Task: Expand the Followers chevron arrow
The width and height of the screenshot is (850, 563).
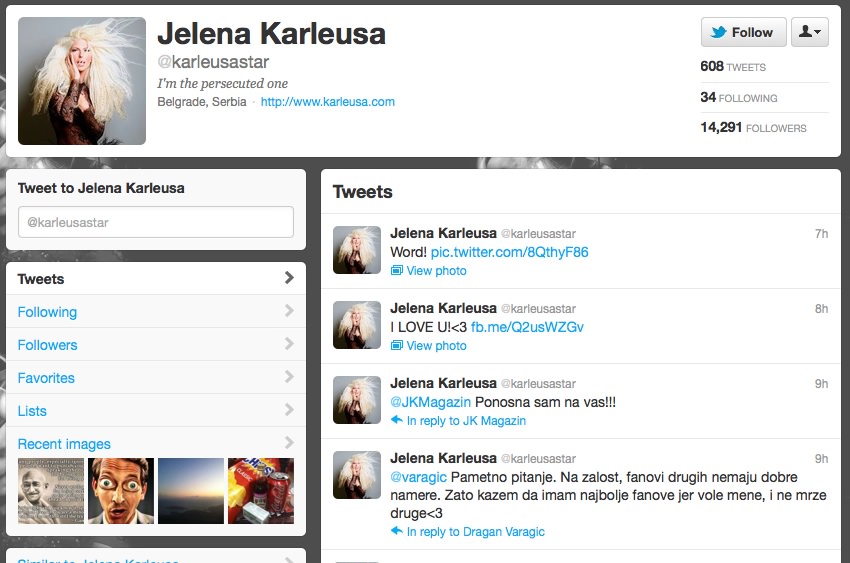Action: (289, 344)
